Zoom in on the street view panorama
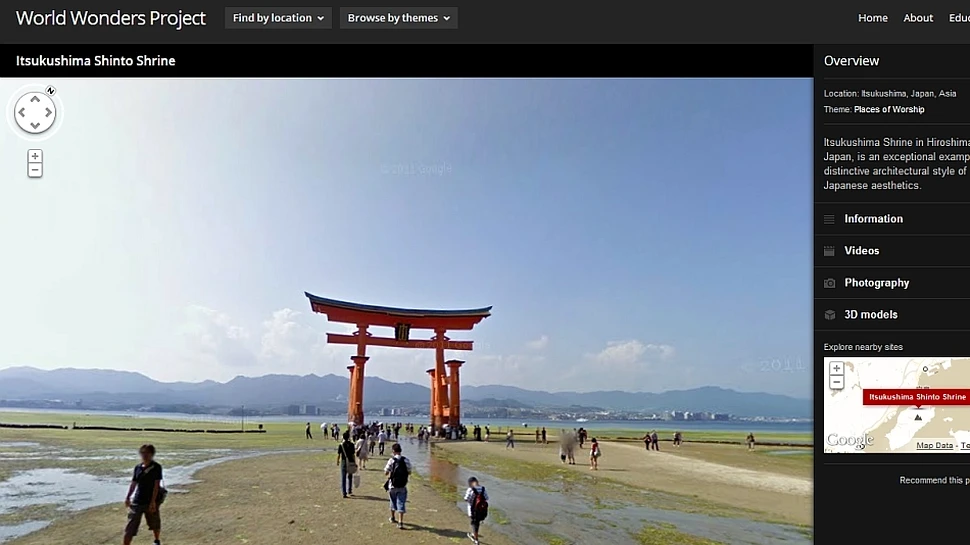 35,157
